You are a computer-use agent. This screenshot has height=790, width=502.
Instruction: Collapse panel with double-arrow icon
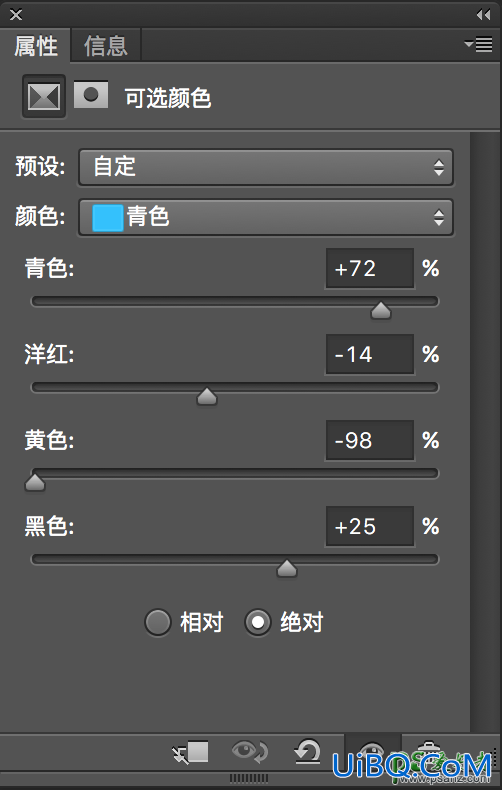(483, 15)
